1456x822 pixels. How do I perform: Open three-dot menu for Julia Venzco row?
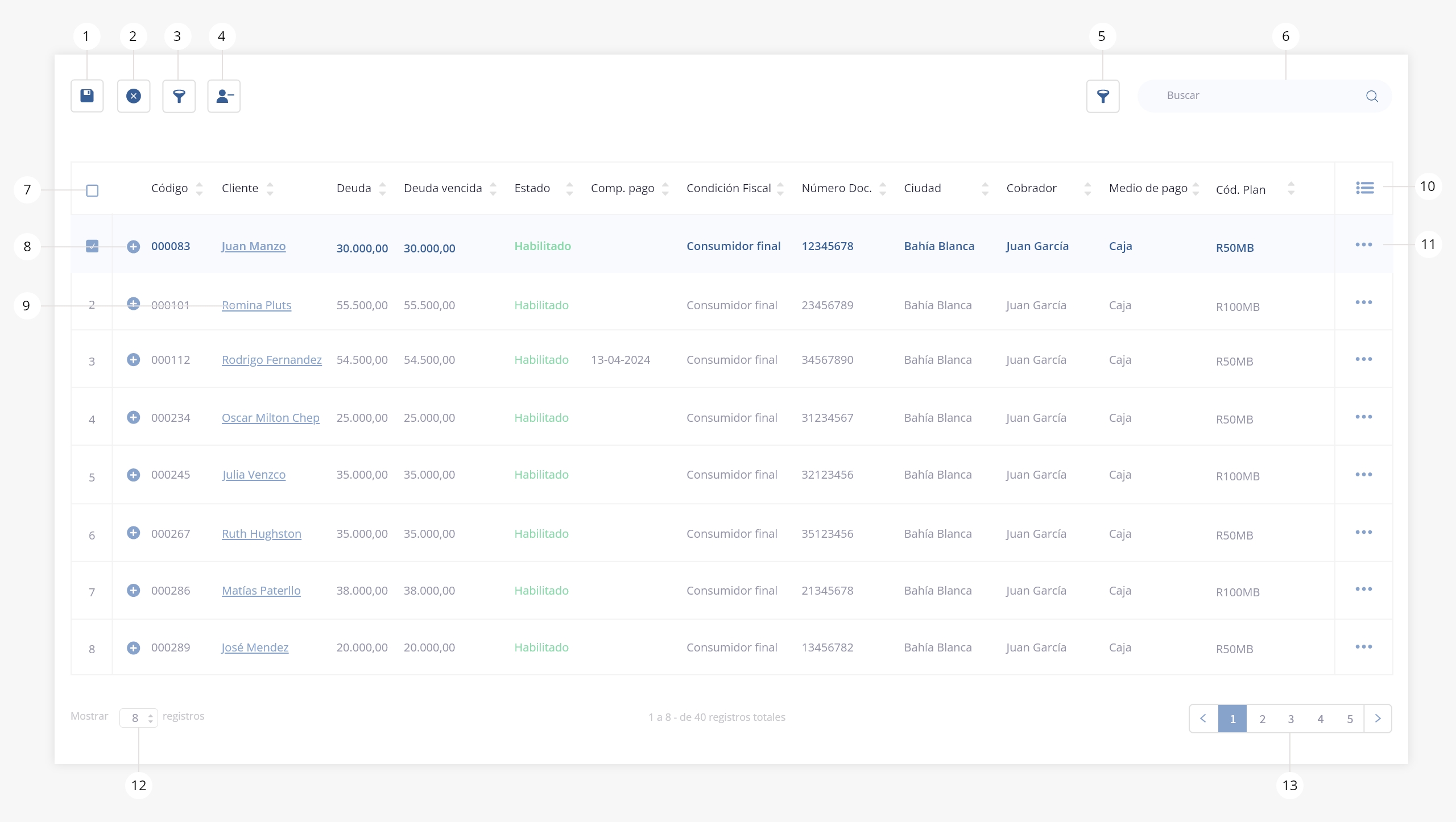pos(1363,474)
